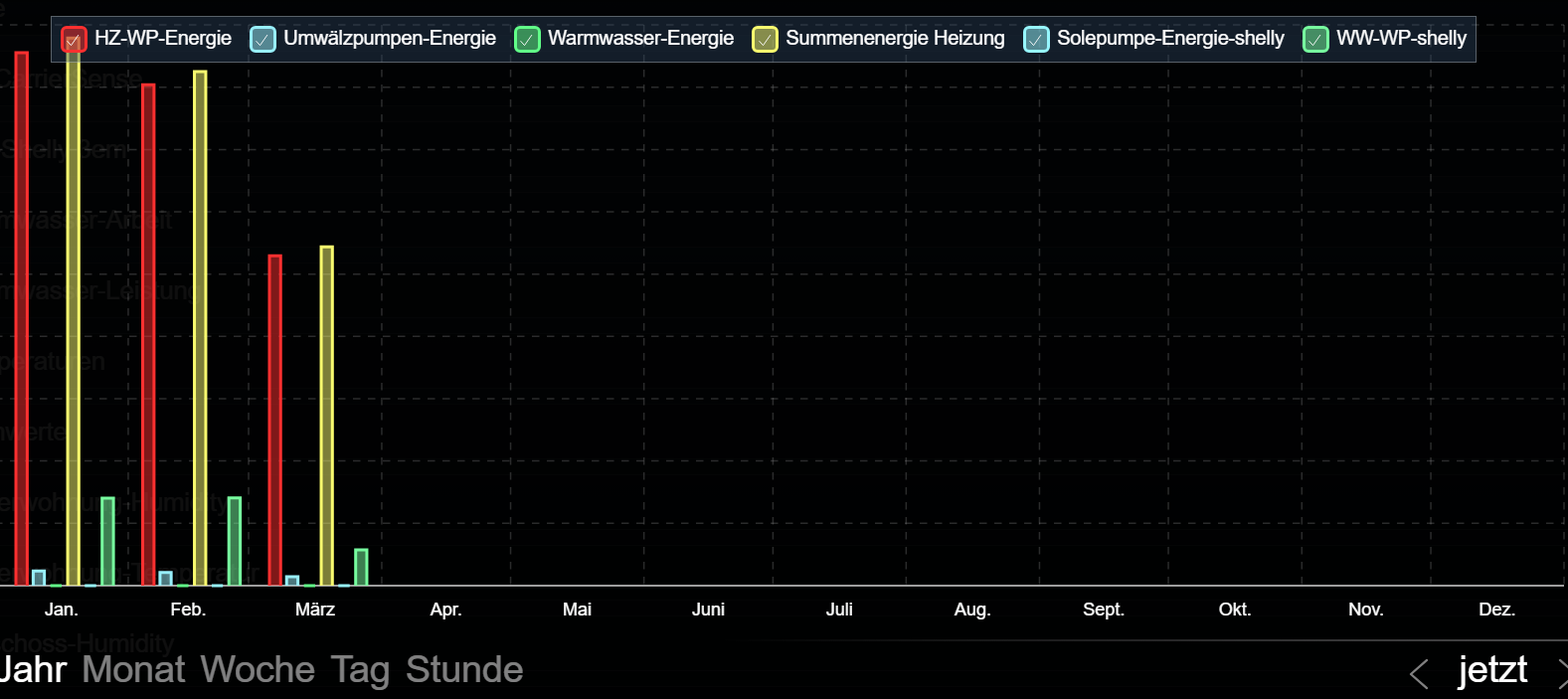Uncheck the Umwälzpumpen-Energie series checkbox
Viewport: 1568px width, 699px height.
pyautogui.click(x=262, y=40)
